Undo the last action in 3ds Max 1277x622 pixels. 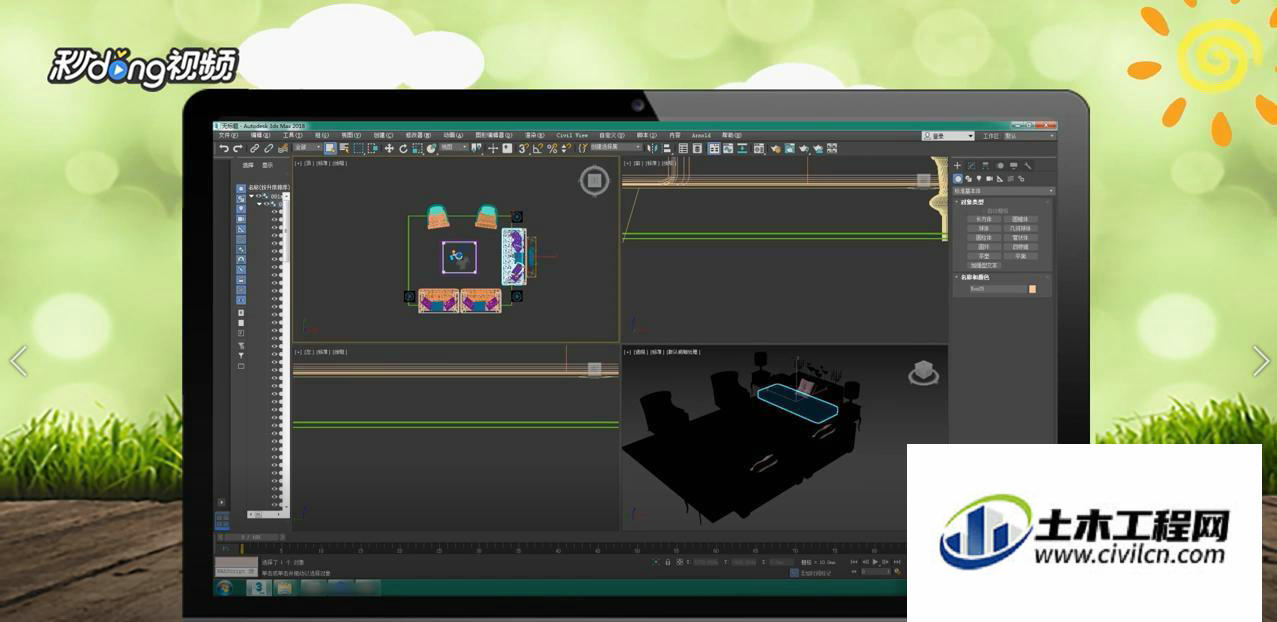click(224, 148)
